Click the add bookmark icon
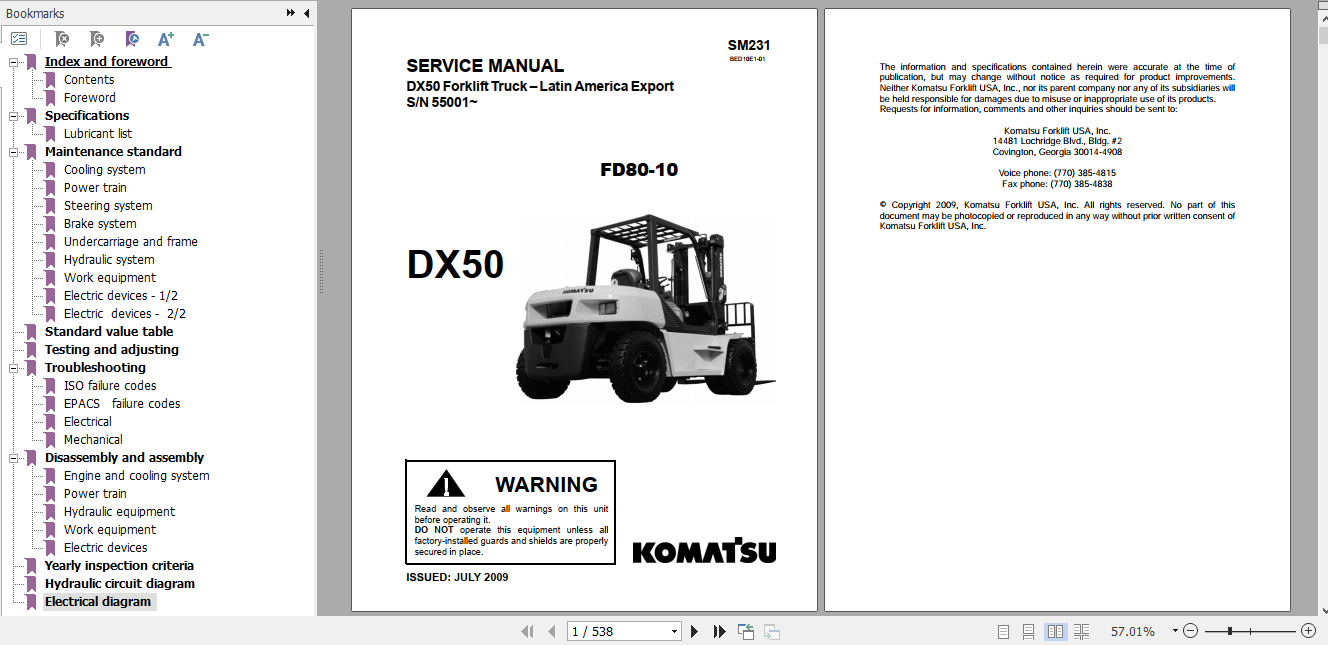Viewport: 1328px width, 645px height. [96, 39]
